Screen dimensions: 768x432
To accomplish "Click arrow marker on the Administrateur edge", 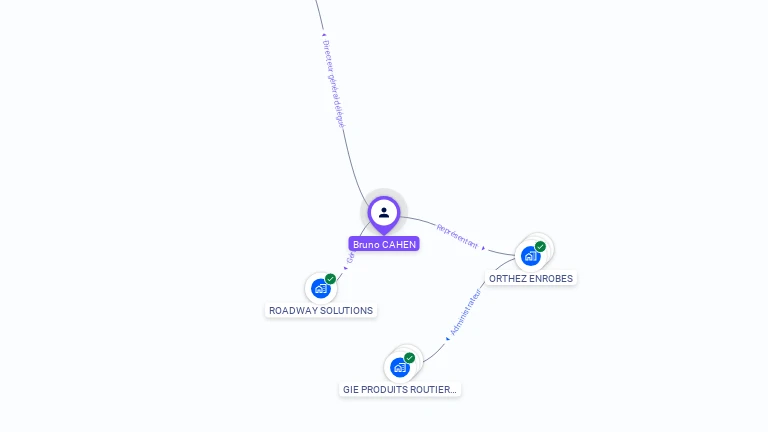I will [x=448, y=339].
